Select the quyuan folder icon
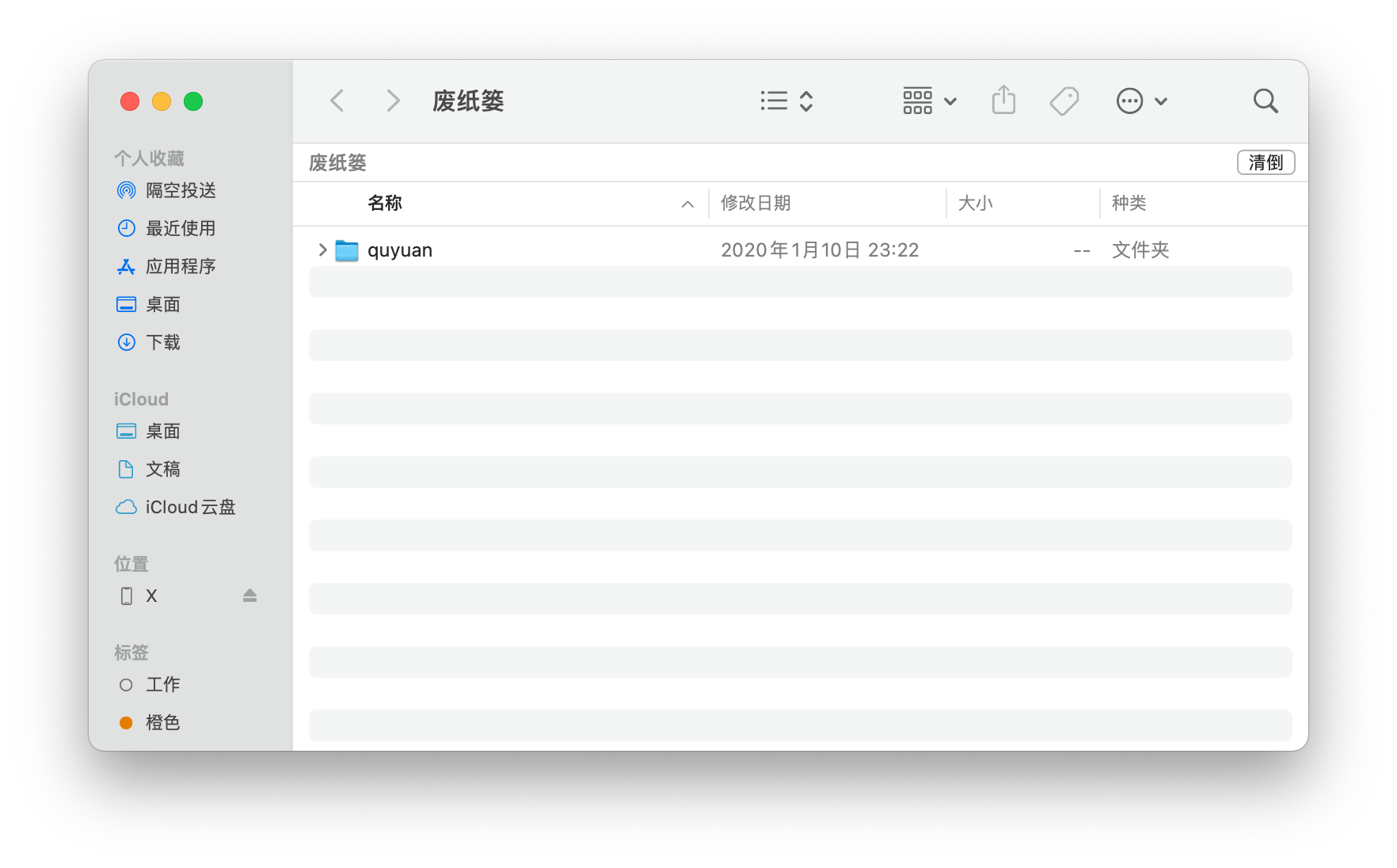 coord(347,250)
